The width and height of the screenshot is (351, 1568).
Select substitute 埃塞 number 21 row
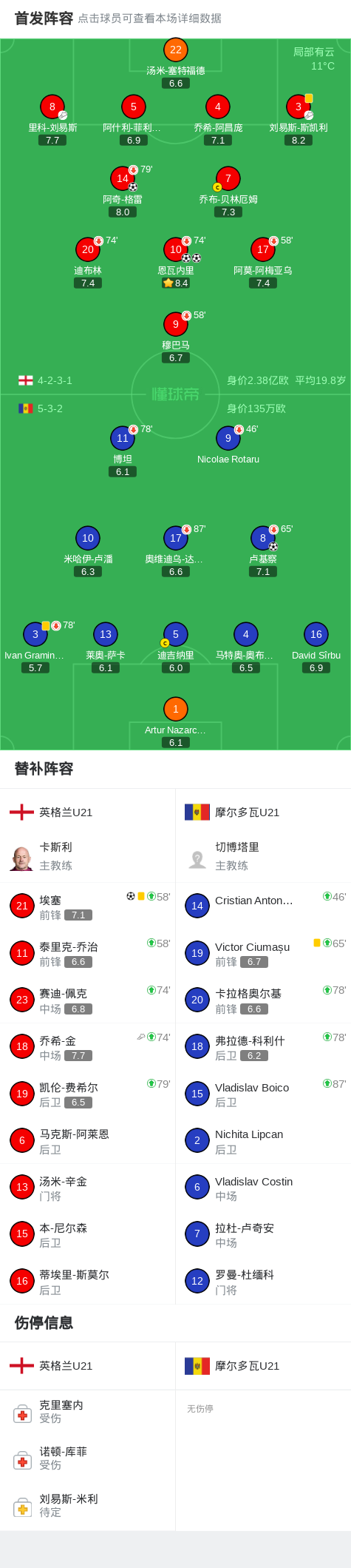point(88,906)
